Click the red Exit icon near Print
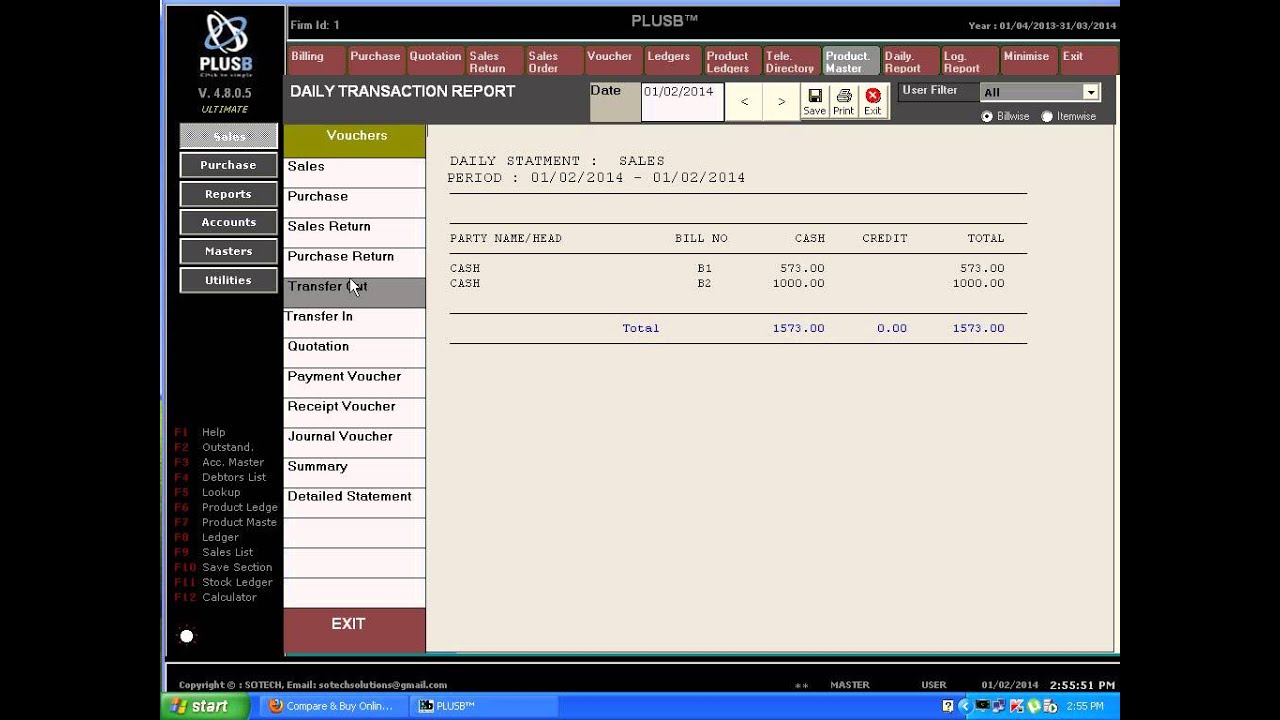The image size is (1280, 720). pos(873,102)
